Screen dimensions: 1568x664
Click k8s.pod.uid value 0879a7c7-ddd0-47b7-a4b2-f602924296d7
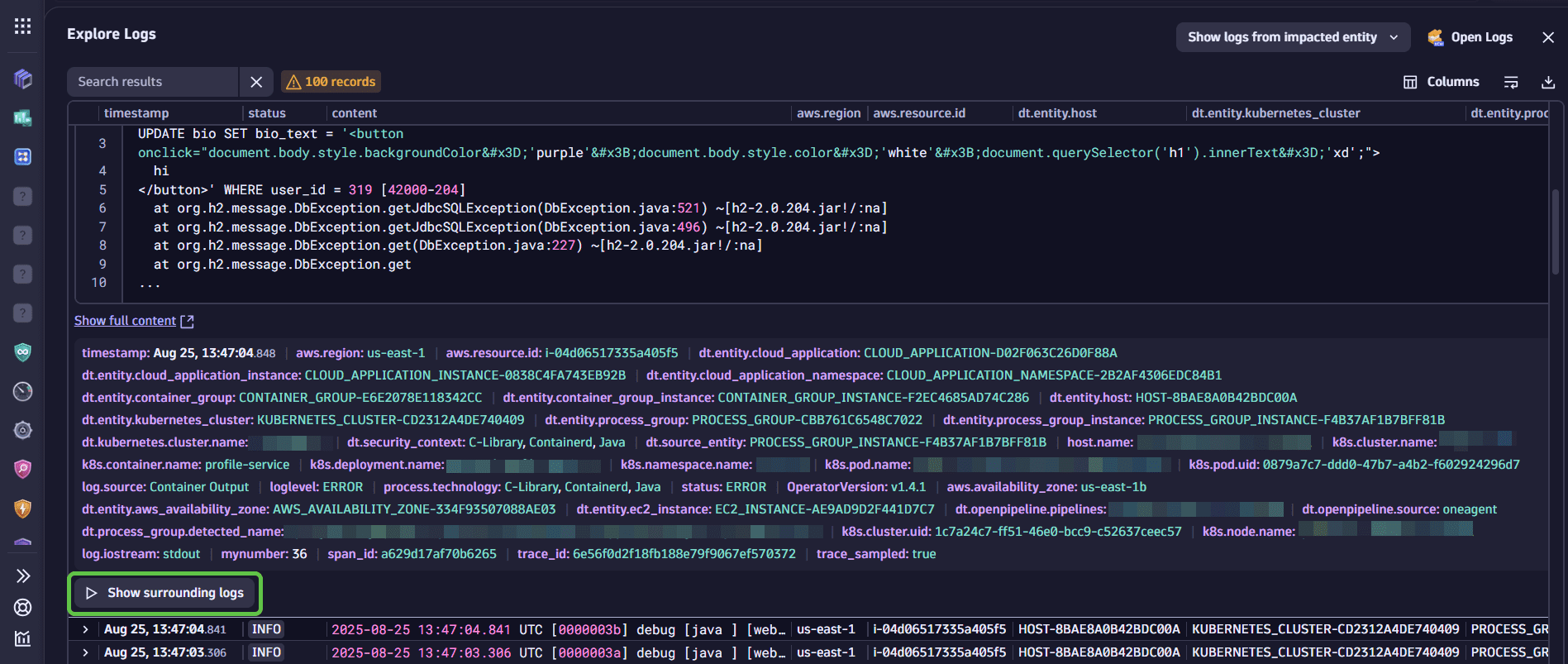tap(1391, 465)
